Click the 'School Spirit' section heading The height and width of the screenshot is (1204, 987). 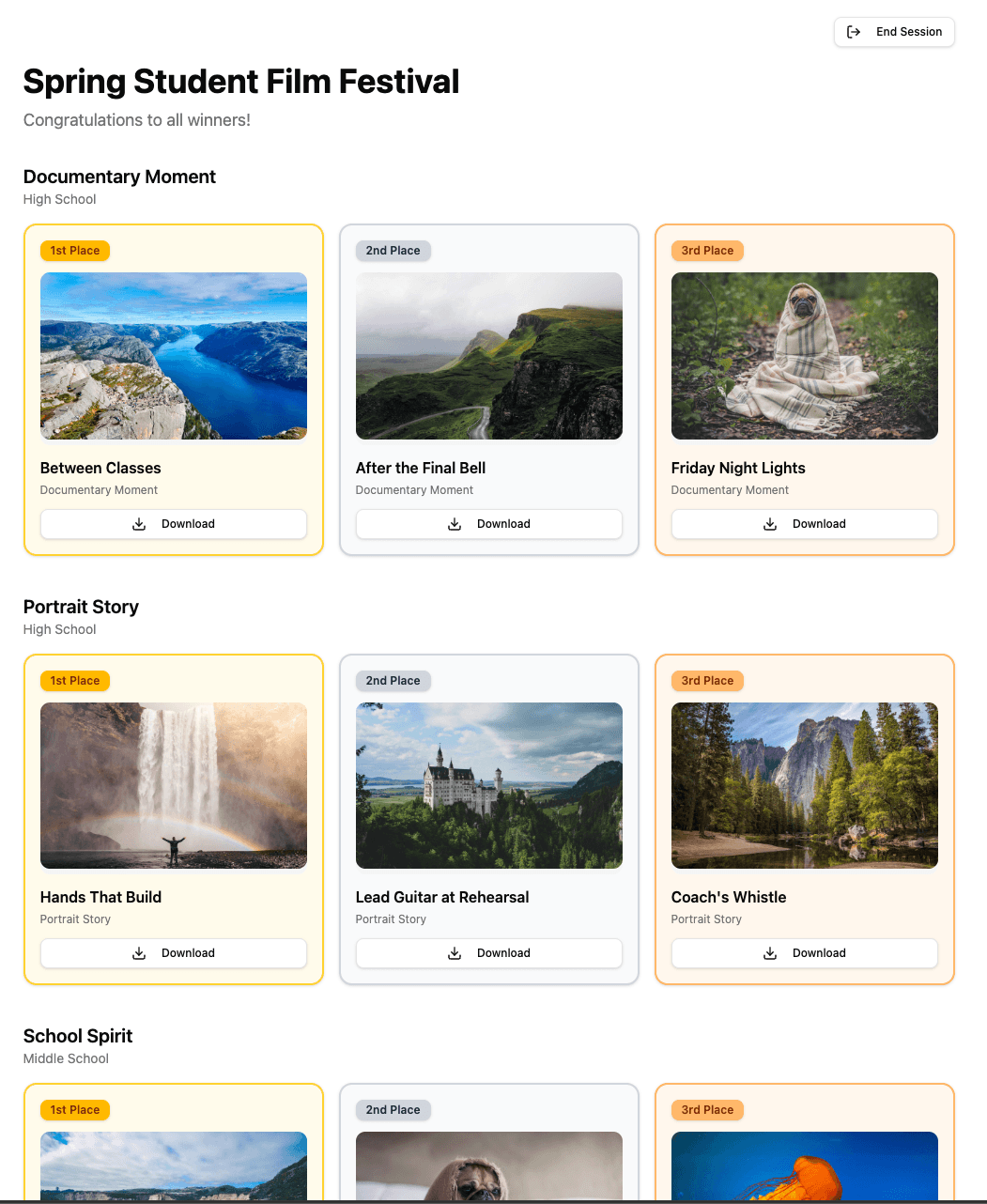point(78,1036)
